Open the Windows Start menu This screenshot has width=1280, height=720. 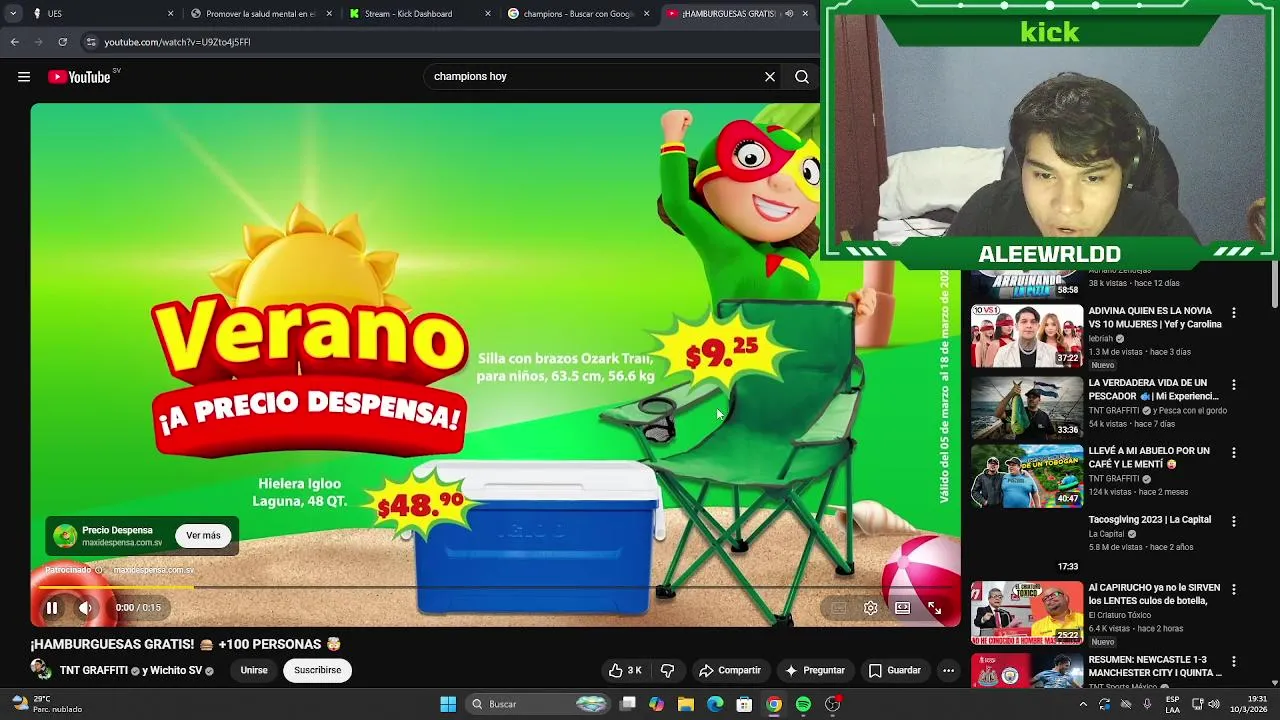448,704
